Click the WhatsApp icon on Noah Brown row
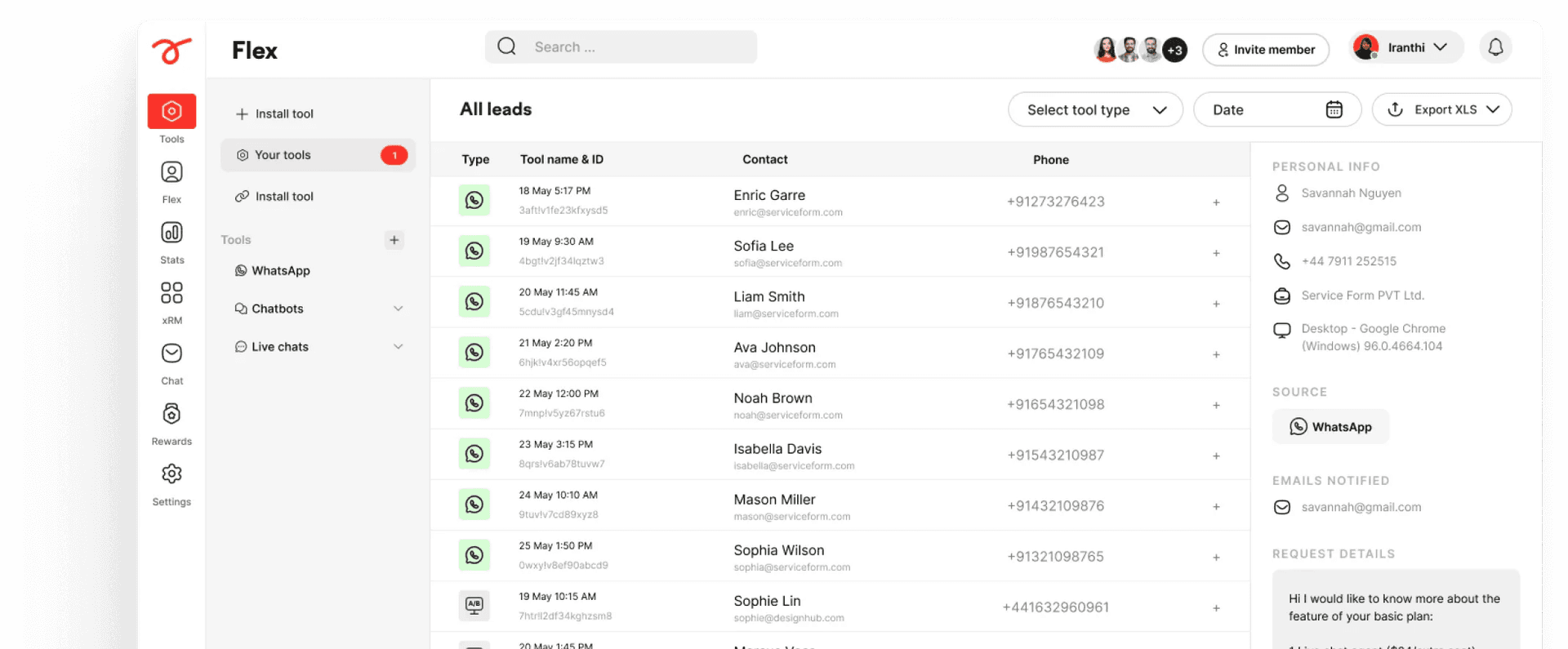 [474, 402]
